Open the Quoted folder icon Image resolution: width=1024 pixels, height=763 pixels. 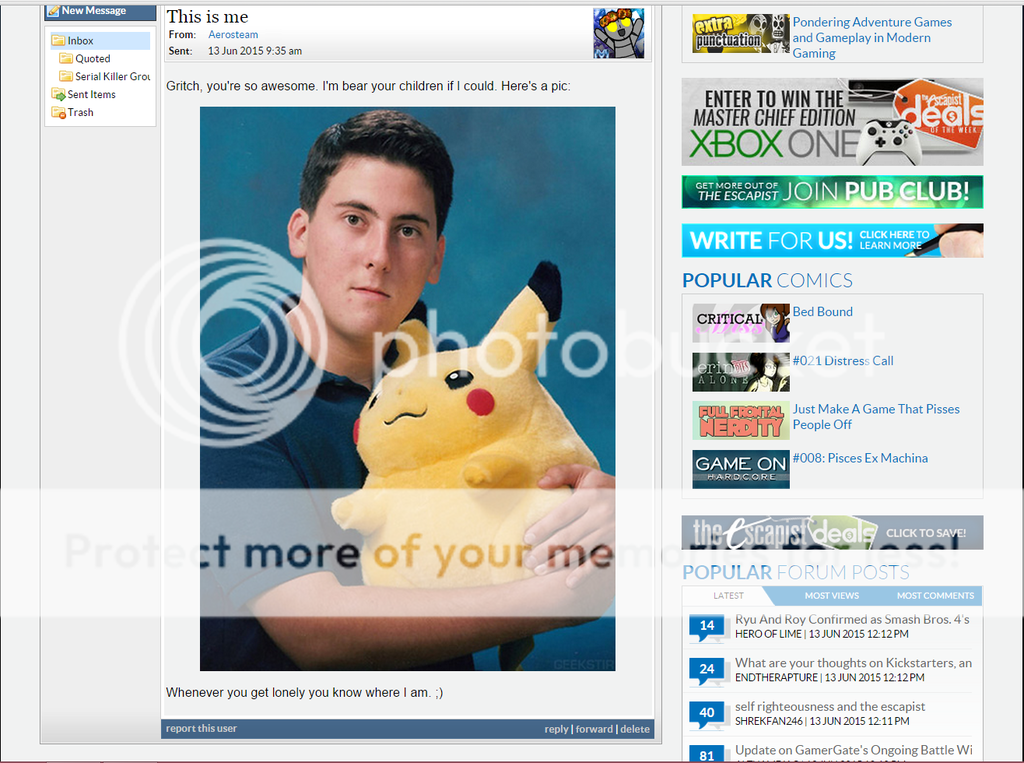click(x=66, y=58)
